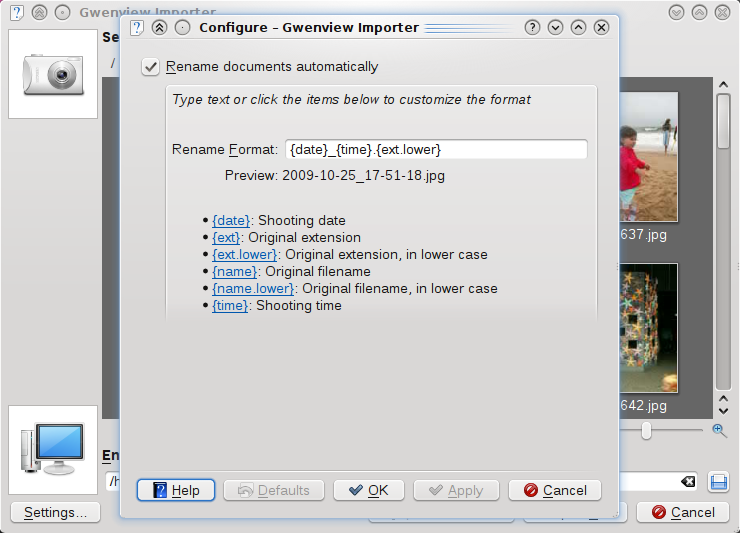
Task: Close the Gwenview Importer main window
Action: point(722,12)
